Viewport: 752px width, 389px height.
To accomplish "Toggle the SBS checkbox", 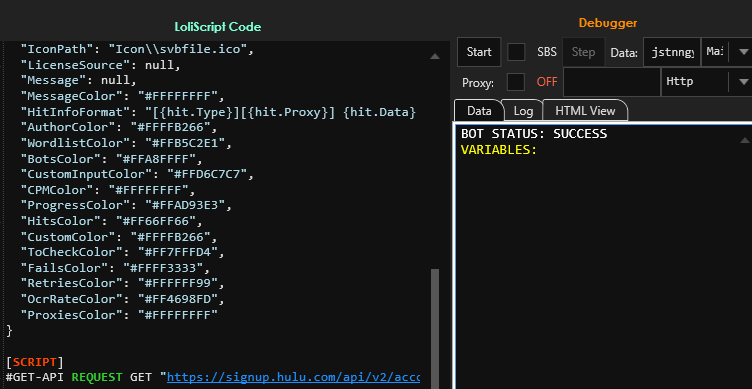I will 516,52.
